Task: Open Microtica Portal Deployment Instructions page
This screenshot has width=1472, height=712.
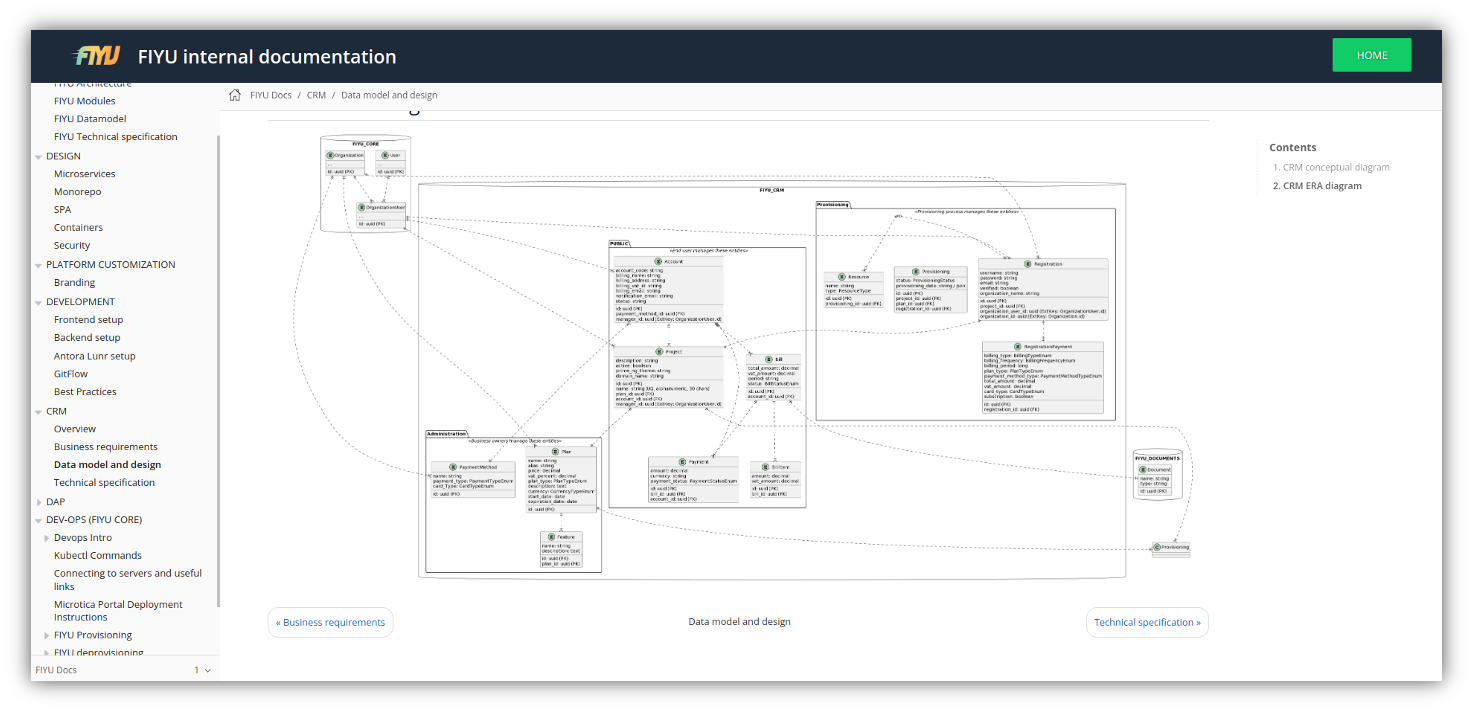Action: (118, 611)
